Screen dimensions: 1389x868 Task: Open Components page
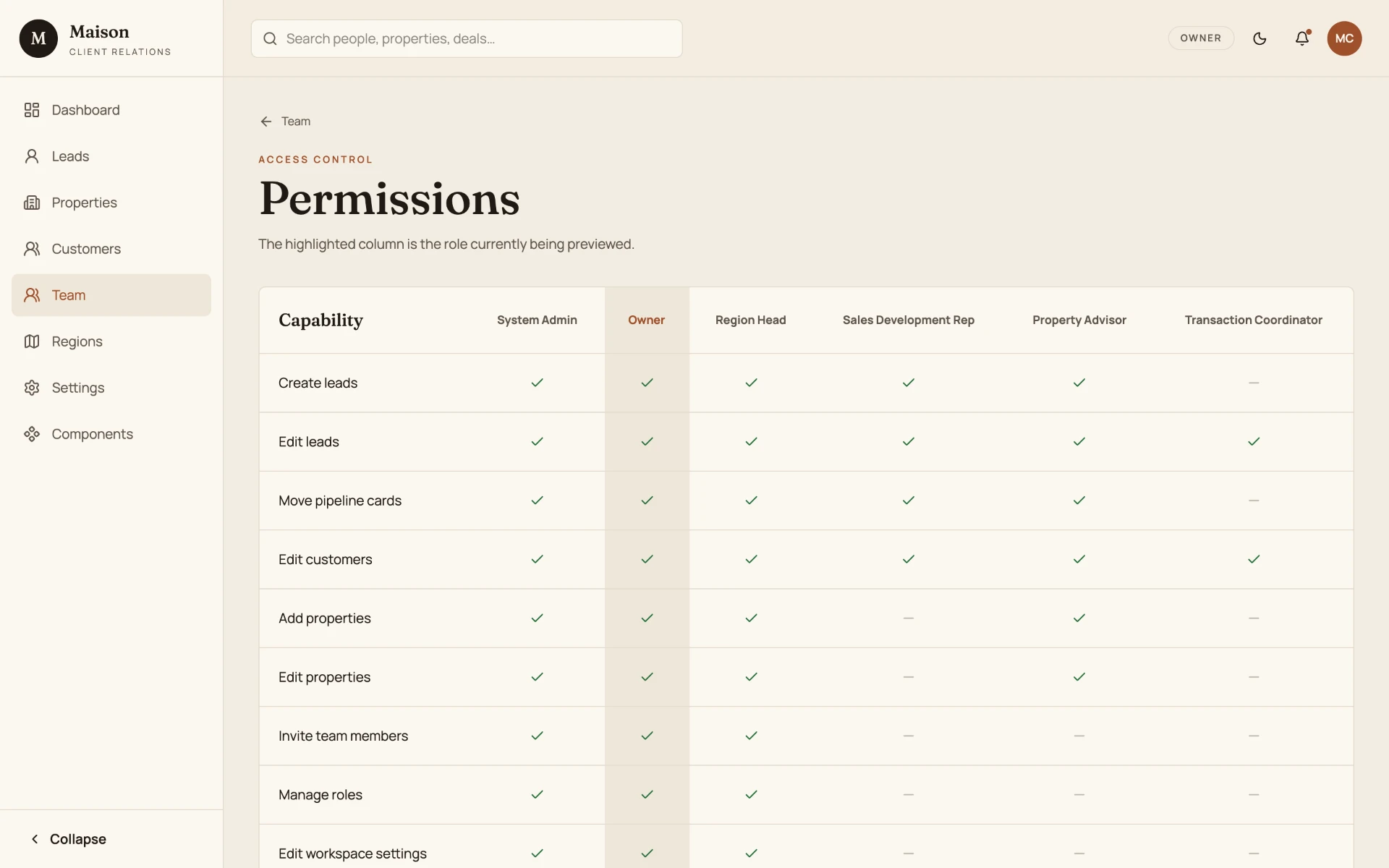click(x=111, y=434)
